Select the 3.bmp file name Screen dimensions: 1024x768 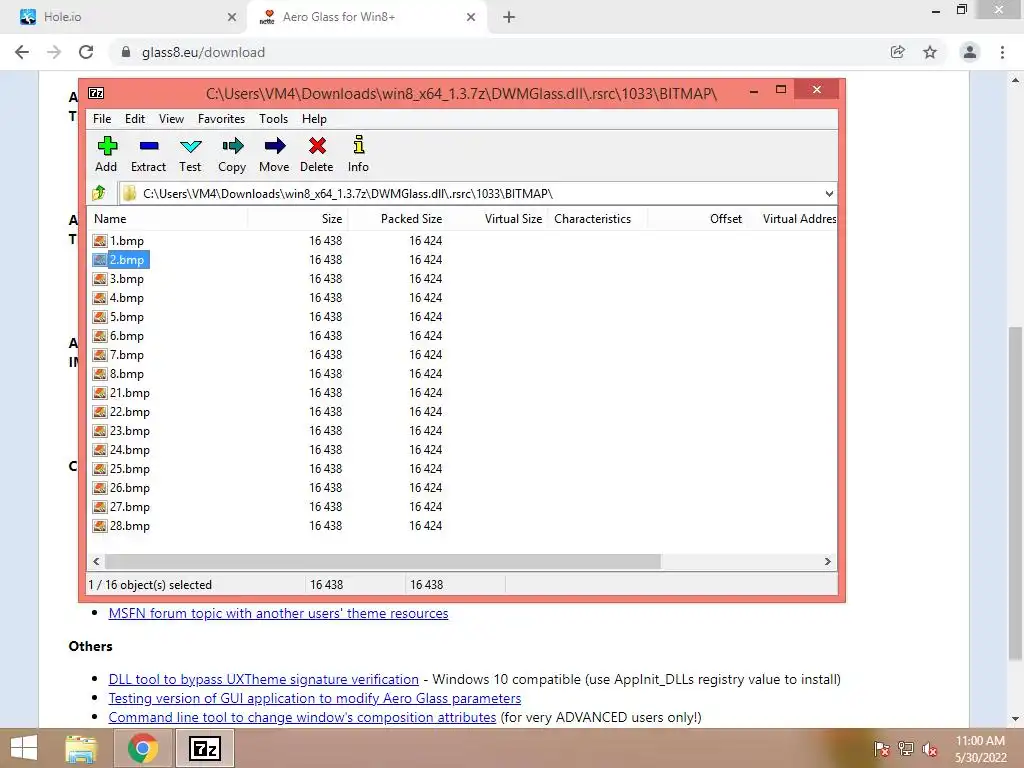(x=127, y=279)
